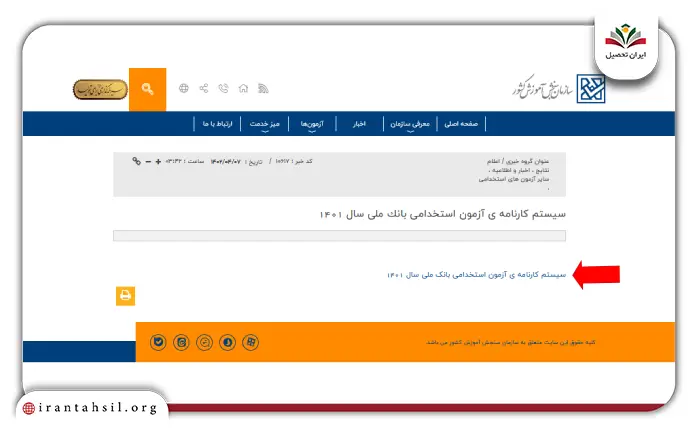The height and width of the screenshot is (430, 700).
Task: Click the footer copyright text
Action: [511, 342]
